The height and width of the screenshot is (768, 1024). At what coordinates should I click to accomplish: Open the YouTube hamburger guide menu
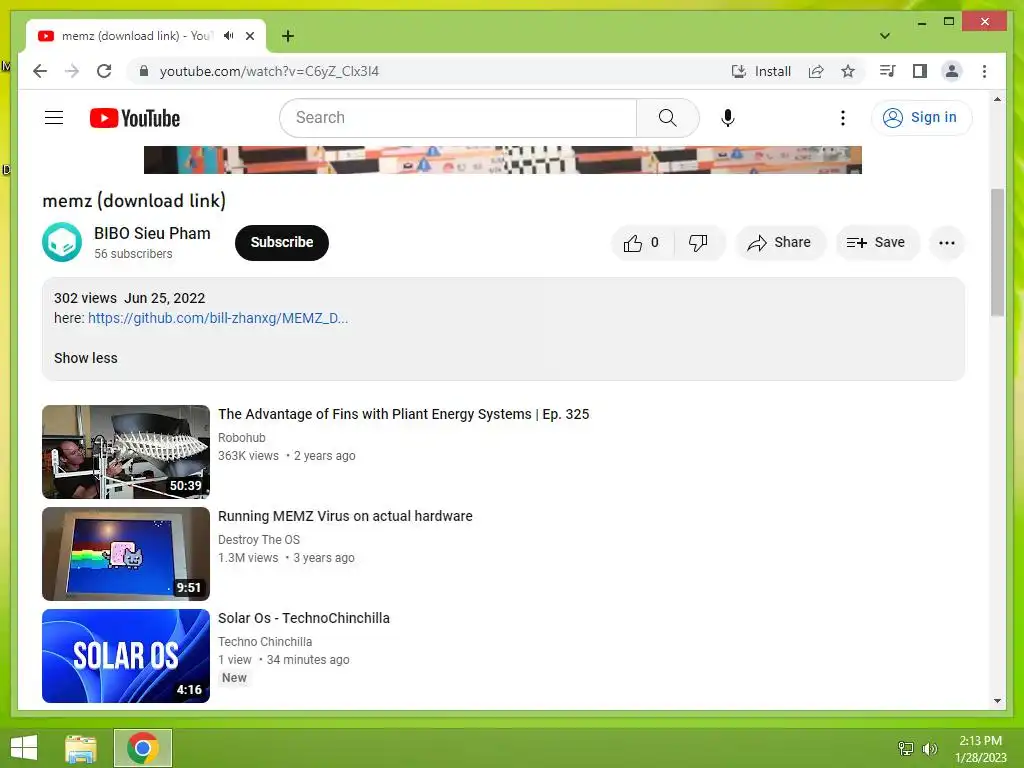[x=54, y=118]
